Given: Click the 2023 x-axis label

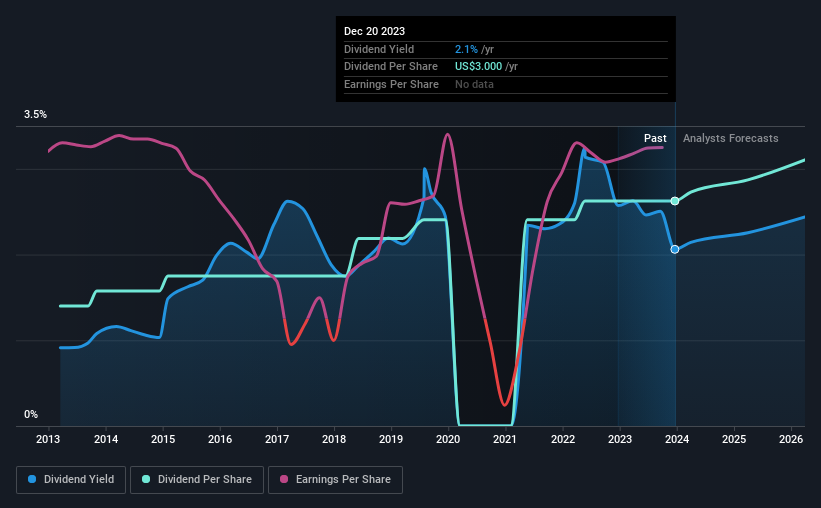Looking at the screenshot, I should tap(620, 439).
